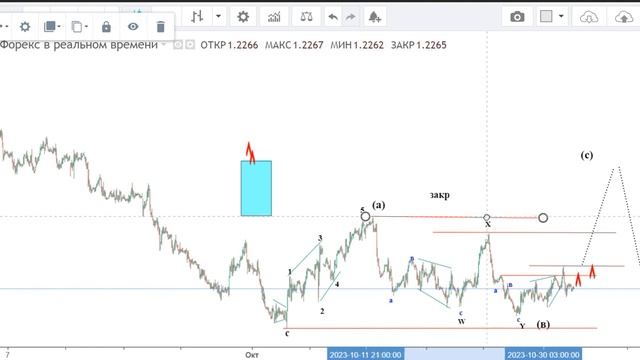
Task: Click the 'Форекс в реальном времени' symbol title
Action: tap(79, 45)
